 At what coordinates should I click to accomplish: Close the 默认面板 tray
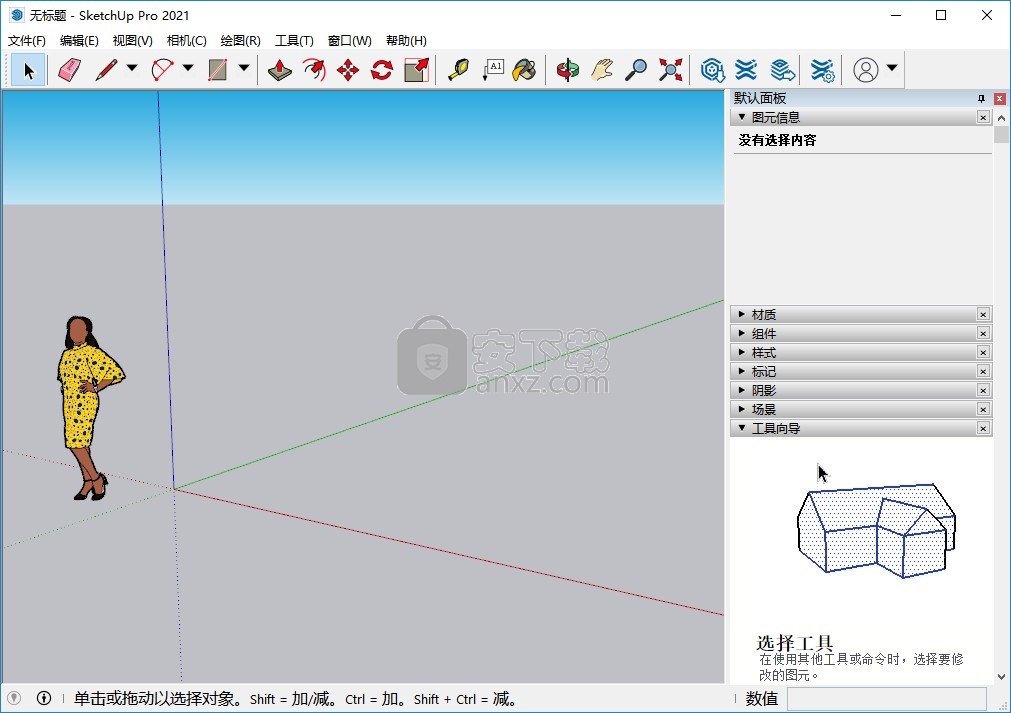999,99
